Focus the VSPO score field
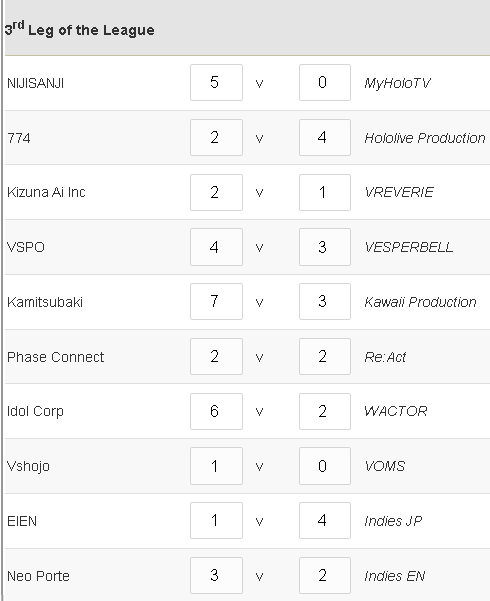Screen dimensions: 490x601 click(x=216, y=247)
